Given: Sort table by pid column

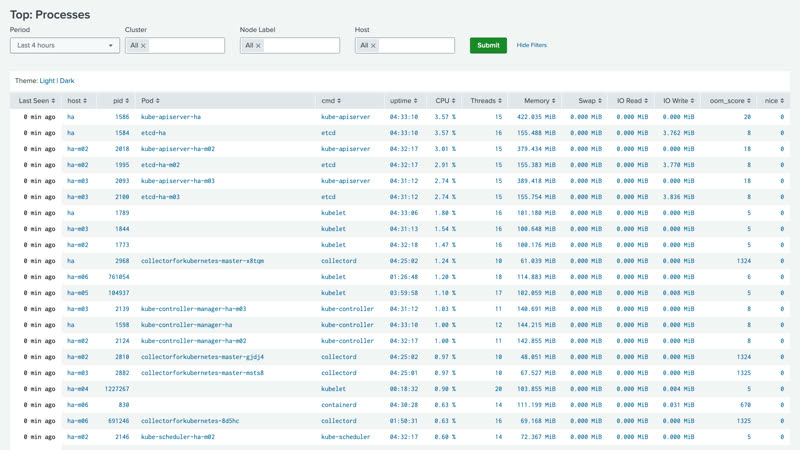Looking at the screenshot, I should (121, 101).
